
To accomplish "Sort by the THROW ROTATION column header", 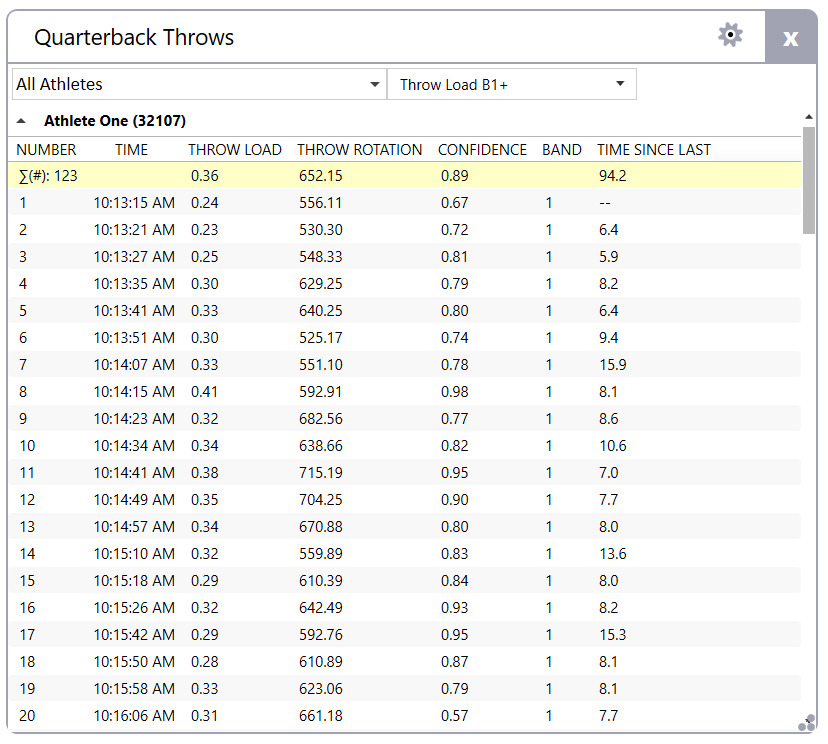I will click(359, 150).
